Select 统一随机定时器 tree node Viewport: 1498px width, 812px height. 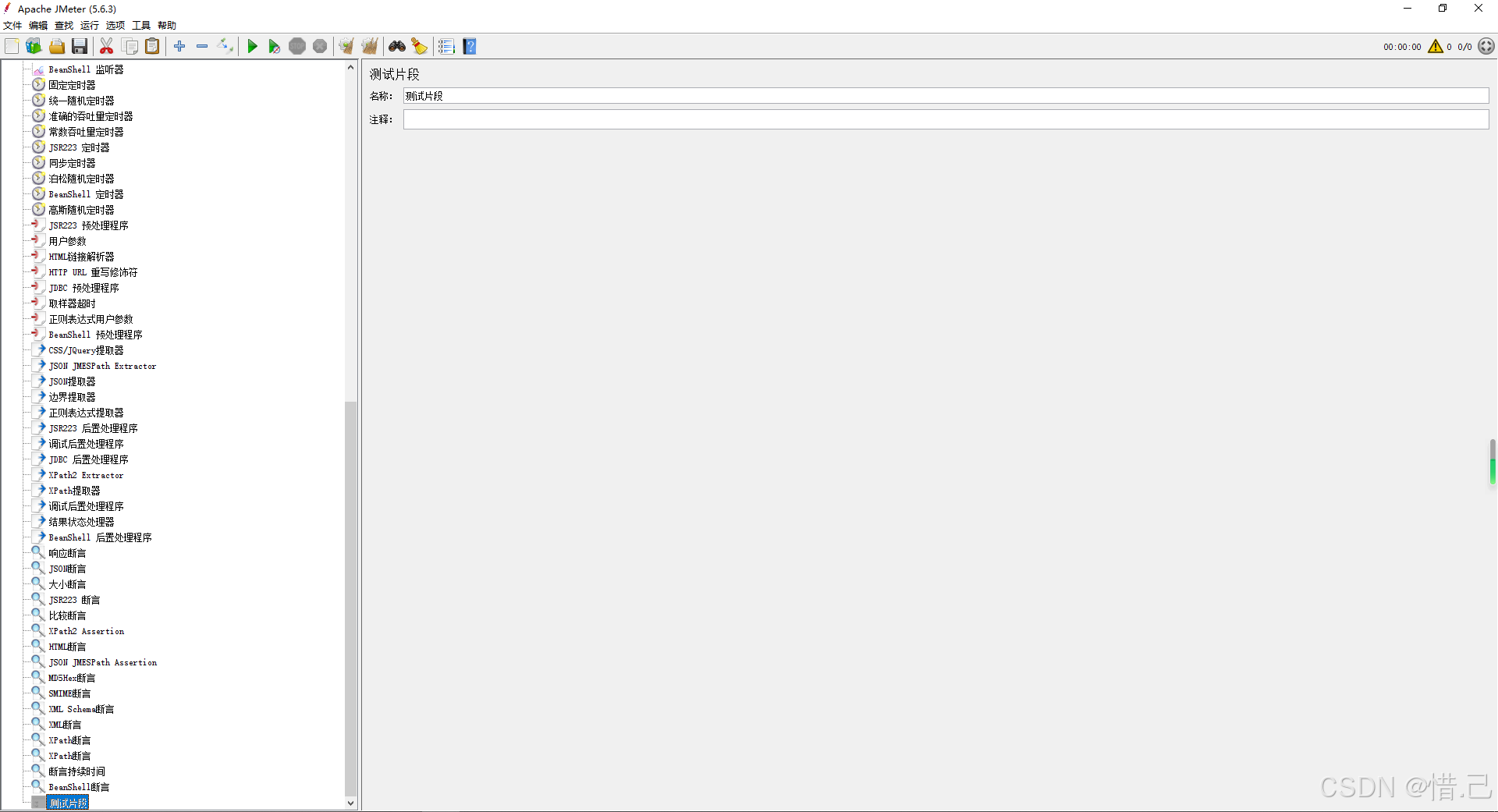click(81, 101)
